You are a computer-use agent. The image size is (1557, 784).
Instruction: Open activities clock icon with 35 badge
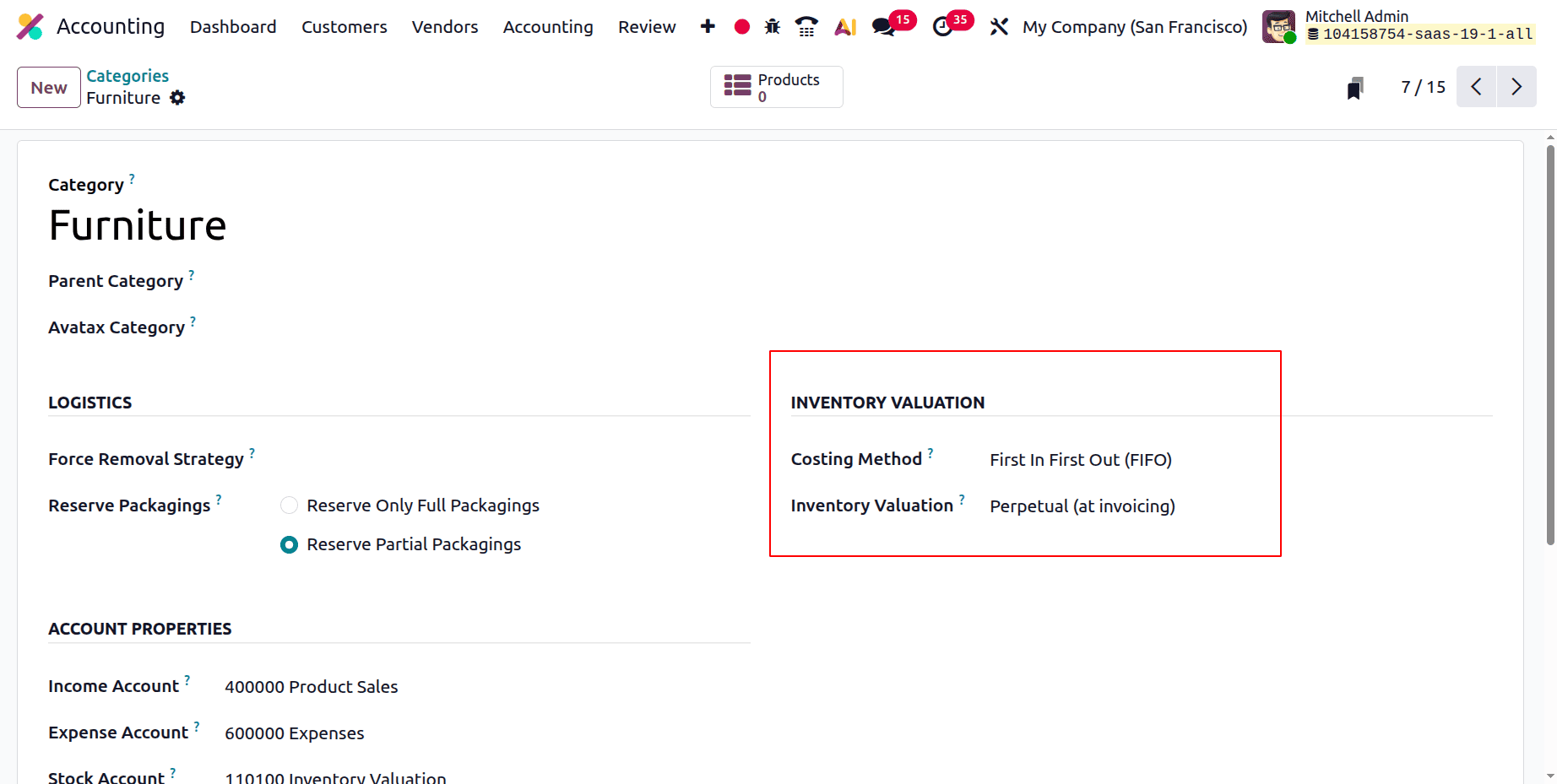942,27
